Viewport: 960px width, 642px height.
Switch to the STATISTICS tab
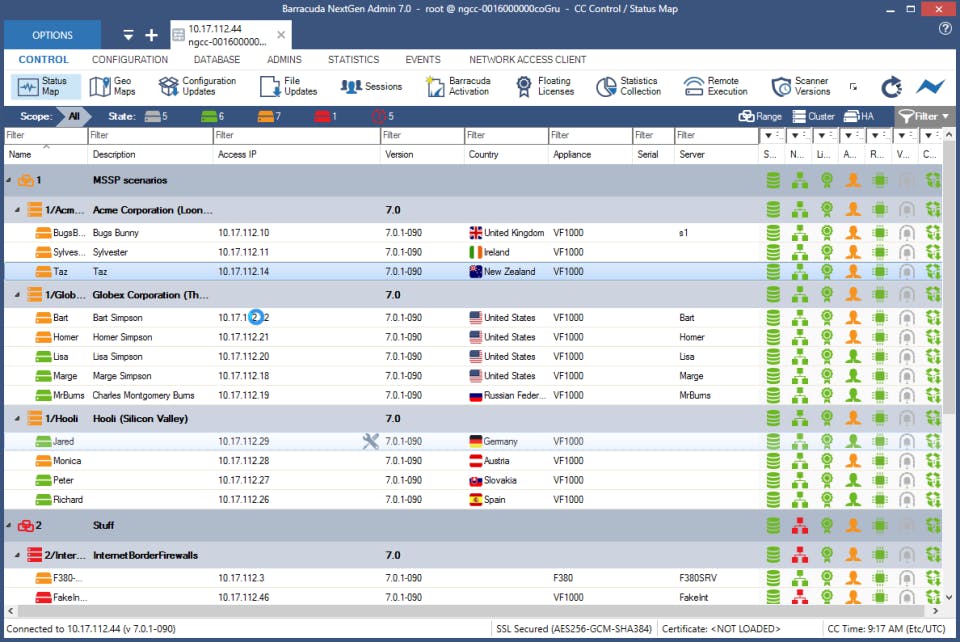pyautogui.click(x=353, y=60)
